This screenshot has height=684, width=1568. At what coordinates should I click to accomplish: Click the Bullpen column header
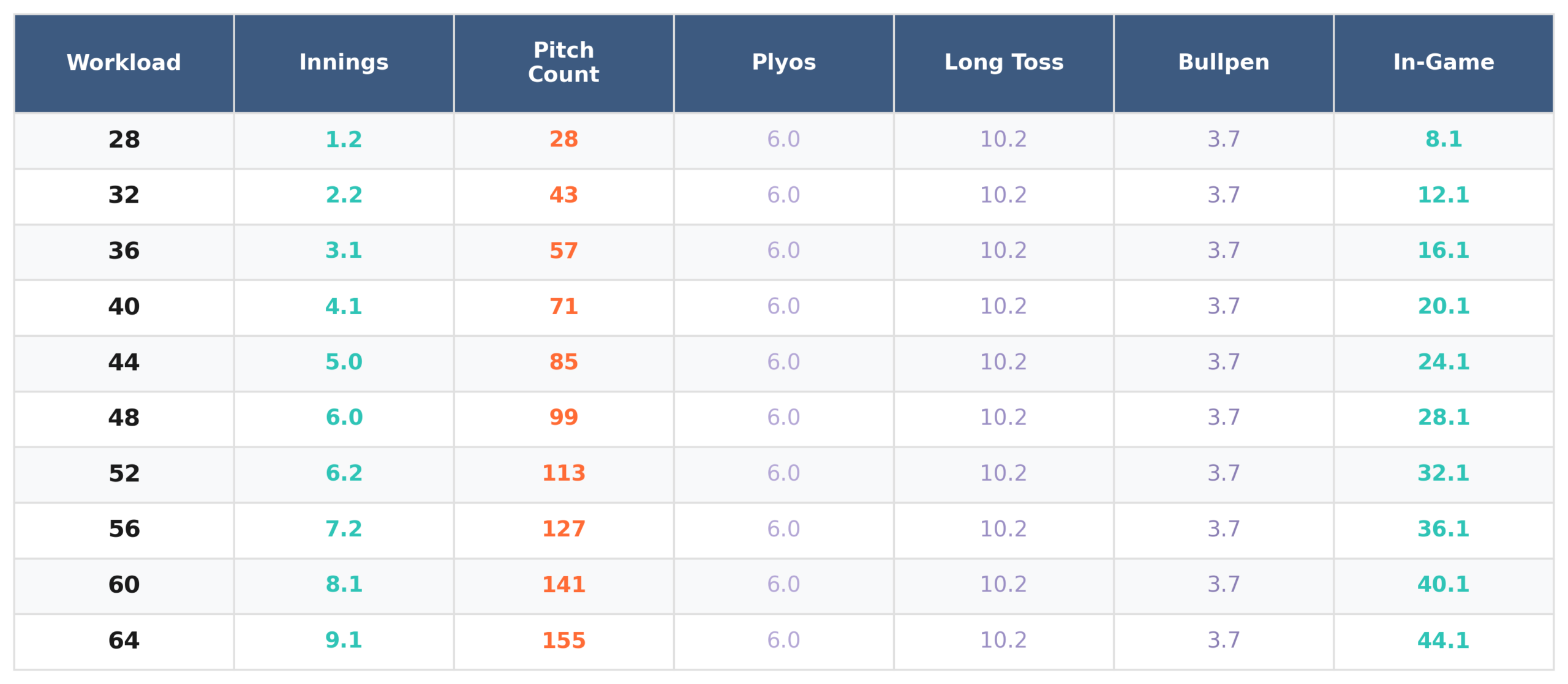tap(1223, 62)
